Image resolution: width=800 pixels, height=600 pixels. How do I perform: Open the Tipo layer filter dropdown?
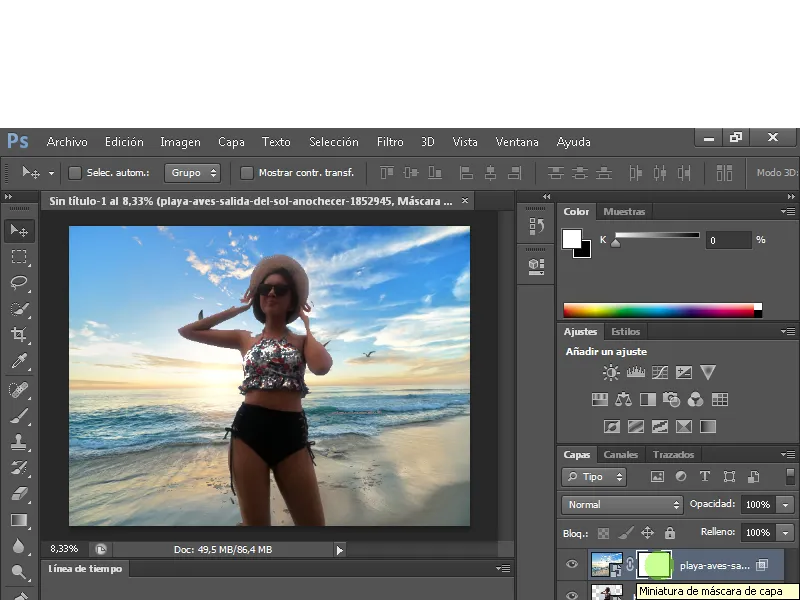click(594, 477)
